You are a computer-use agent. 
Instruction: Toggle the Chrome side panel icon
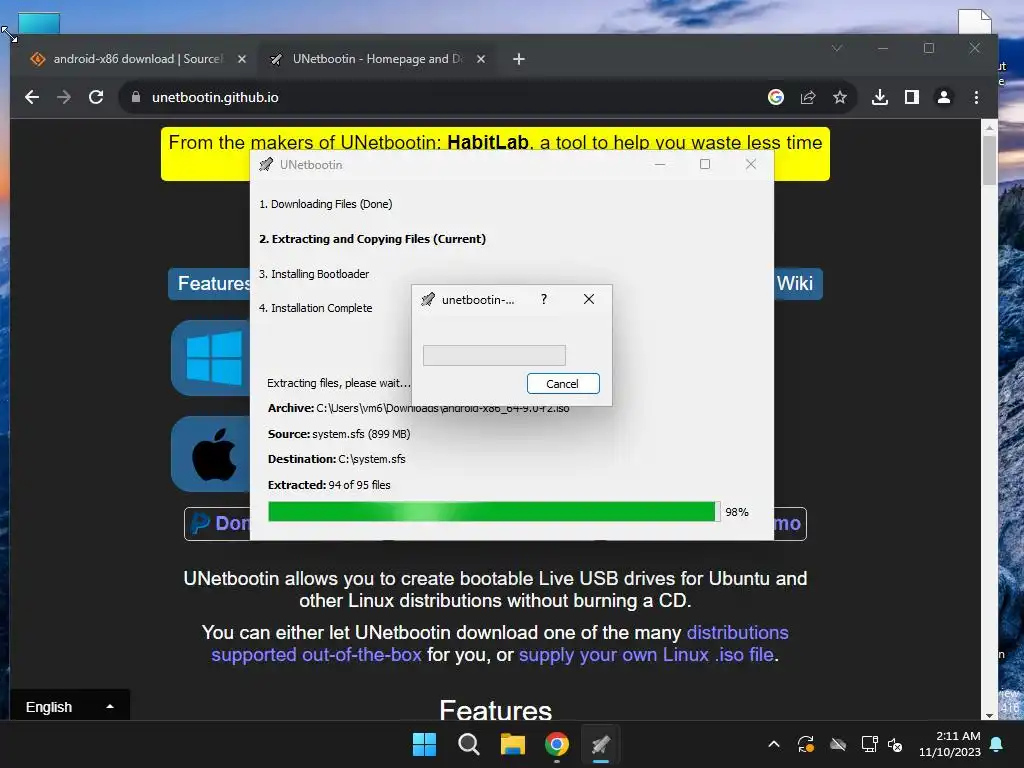[912, 97]
